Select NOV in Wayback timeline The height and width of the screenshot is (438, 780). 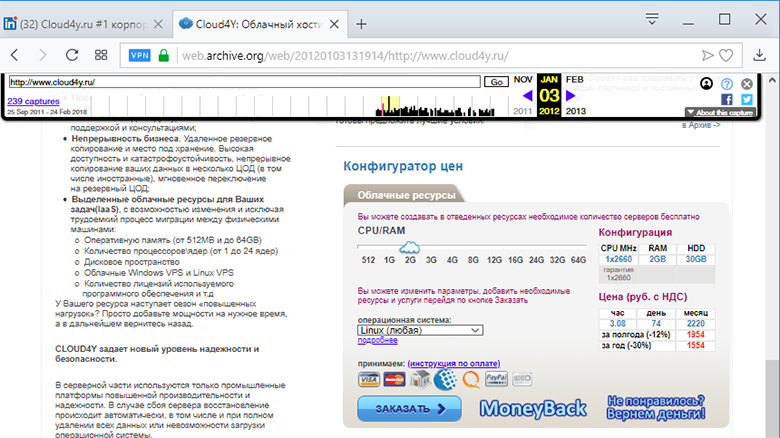[x=523, y=80]
